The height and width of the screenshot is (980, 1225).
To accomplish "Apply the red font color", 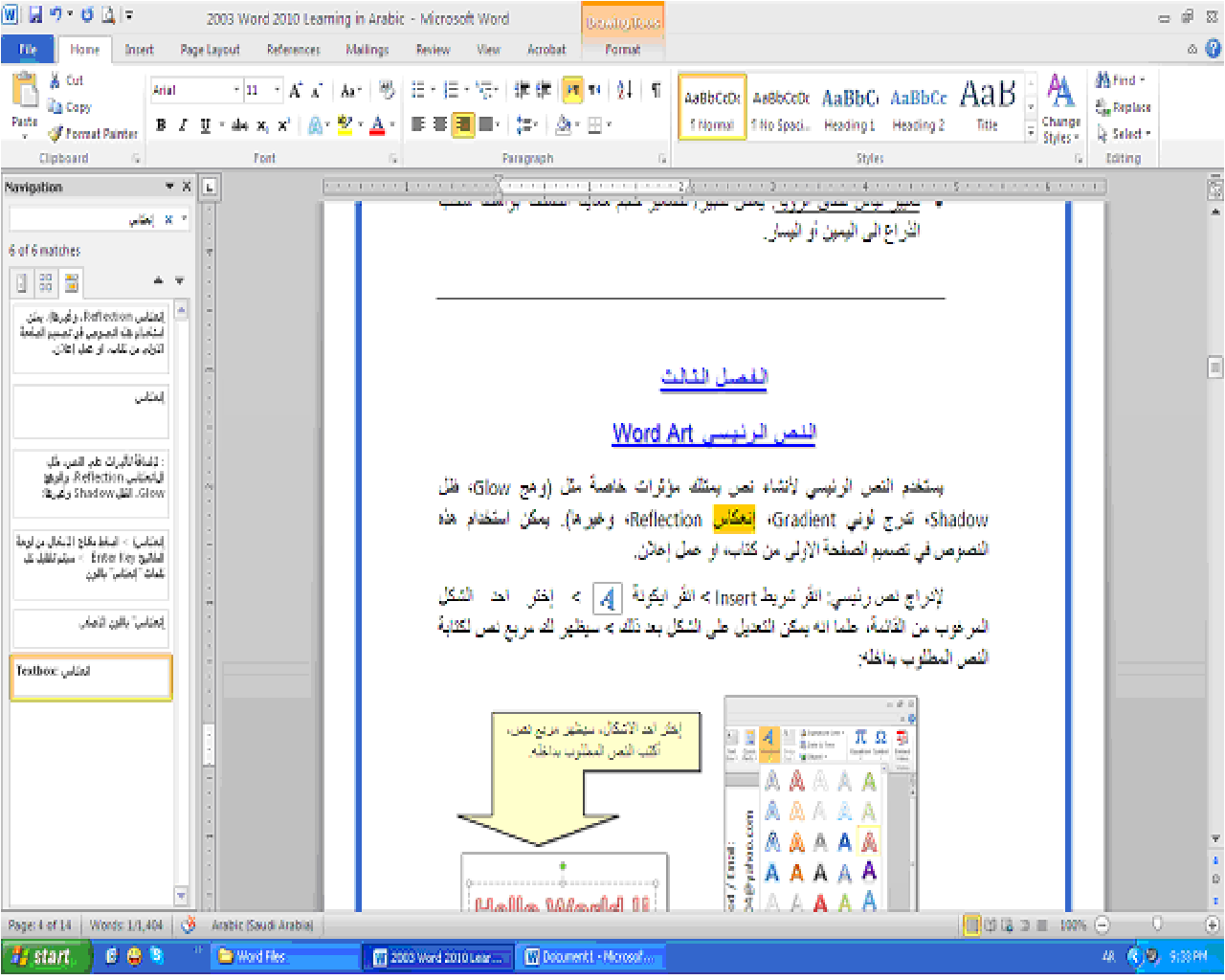I will (x=378, y=124).
